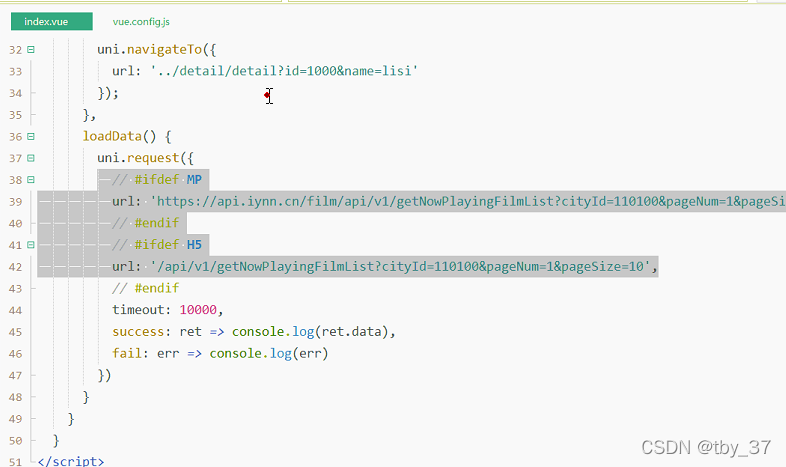Click the 'H5' platform keyword on line 41
This screenshot has height=467, width=786.
click(194, 245)
